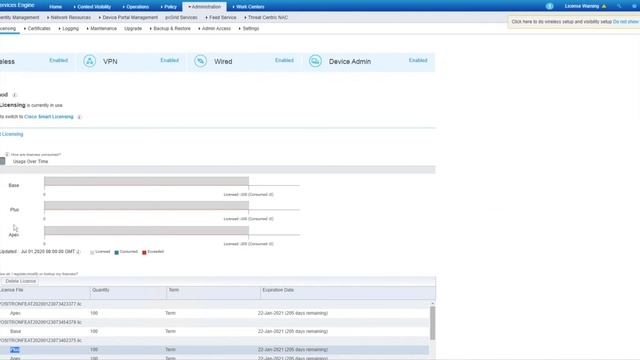Expand Device Portal Management submenu

coord(128,18)
